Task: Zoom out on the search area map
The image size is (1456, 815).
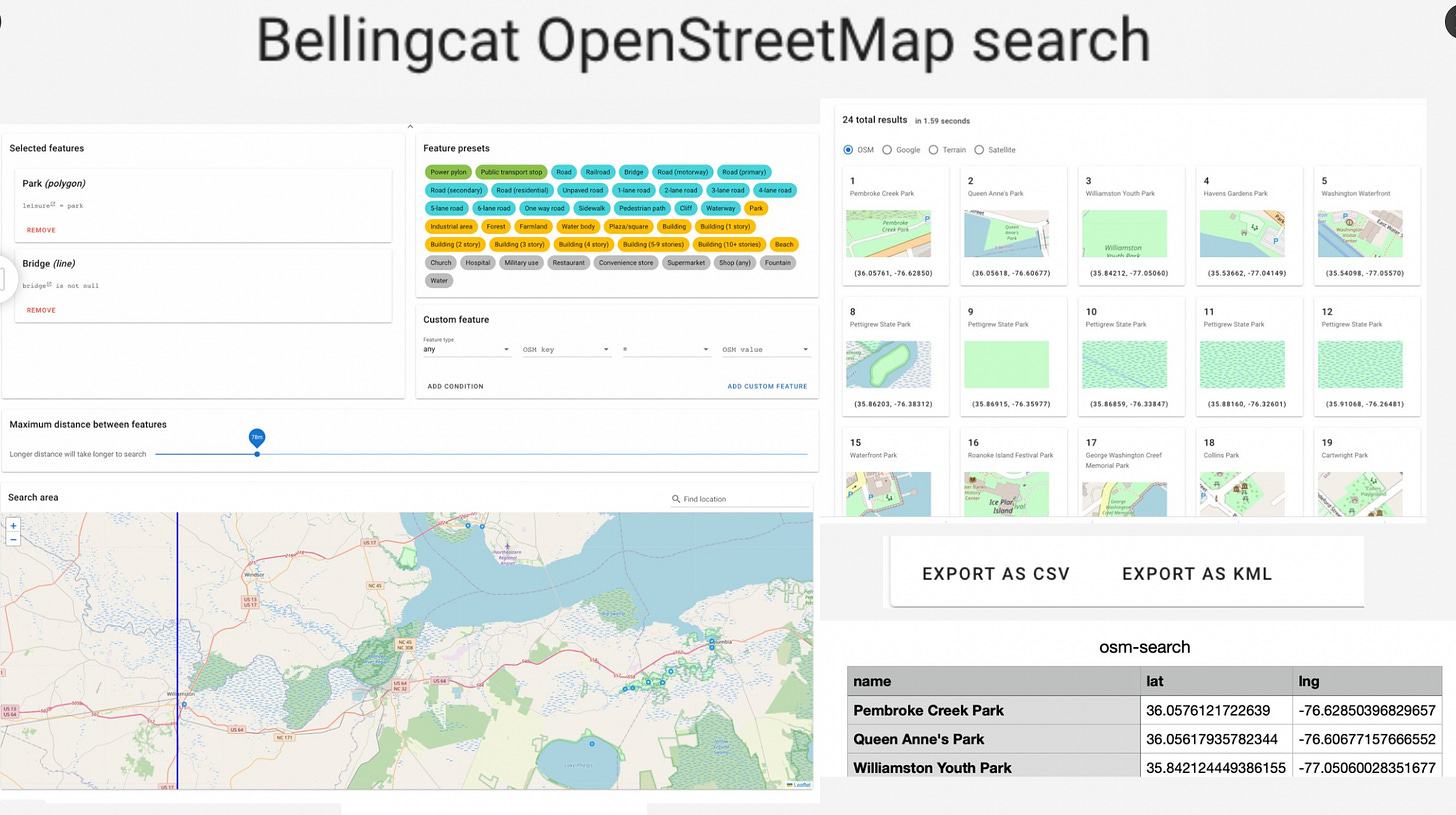Action: tap(13, 539)
